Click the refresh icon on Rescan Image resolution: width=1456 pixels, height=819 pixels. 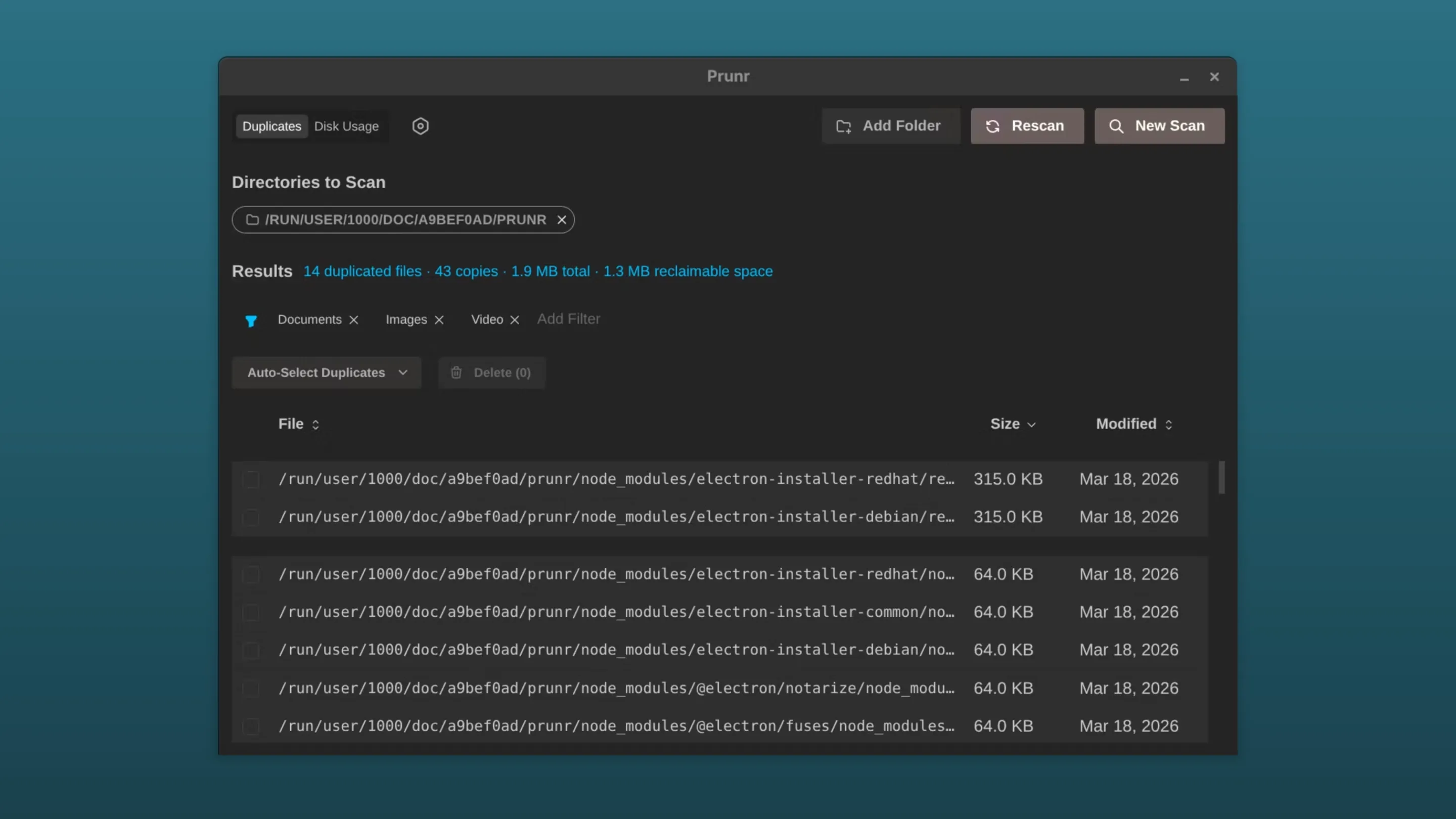[993, 125]
